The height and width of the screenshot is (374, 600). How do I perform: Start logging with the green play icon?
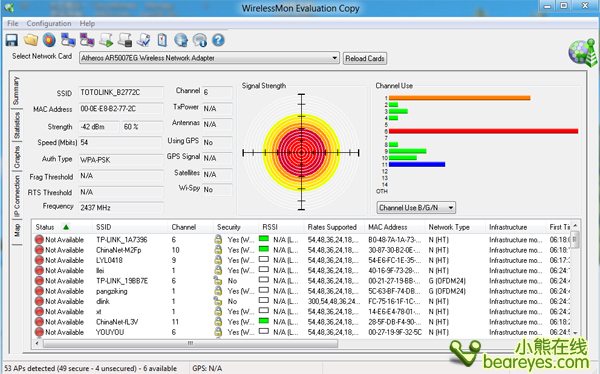point(106,40)
